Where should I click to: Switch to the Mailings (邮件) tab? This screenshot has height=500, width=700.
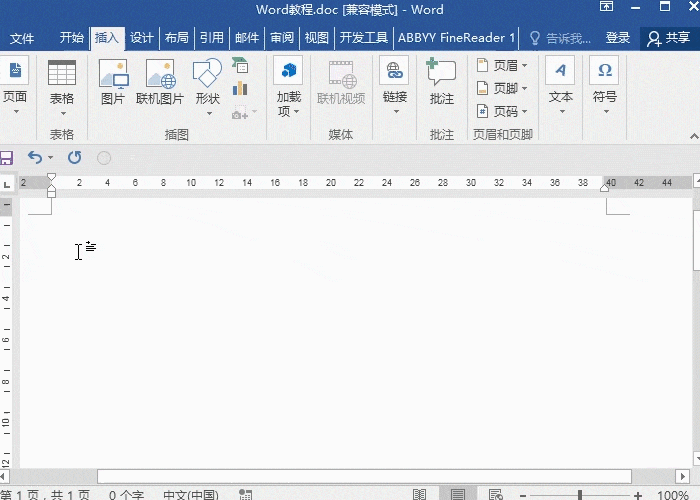click(x=247, y=38)
